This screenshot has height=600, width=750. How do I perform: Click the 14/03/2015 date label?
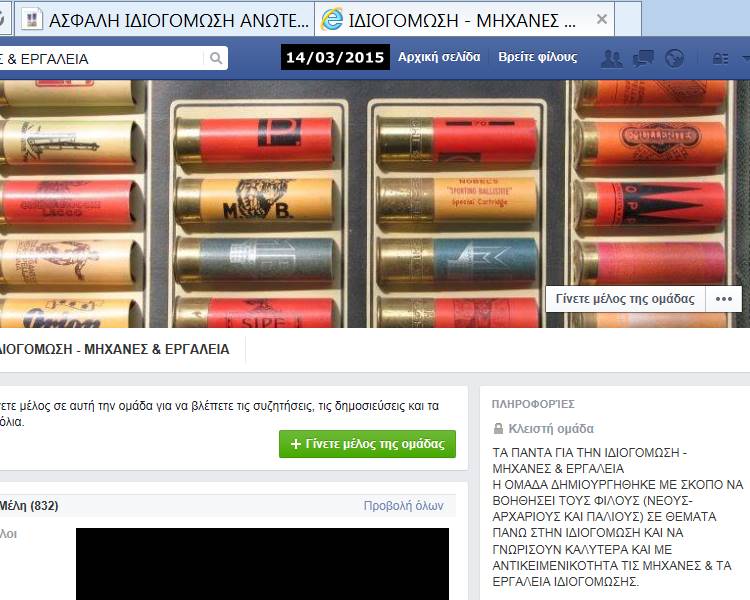[x=335, y=57]
